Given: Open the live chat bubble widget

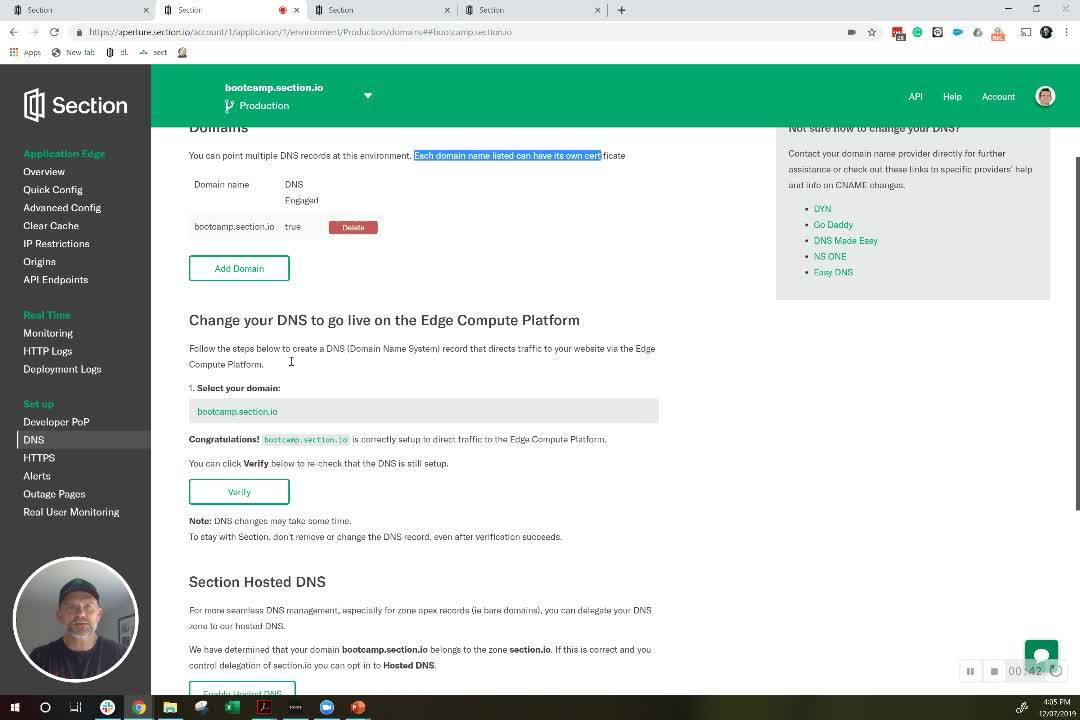Looking at the screenshot, I should (x=1041, y=655).
